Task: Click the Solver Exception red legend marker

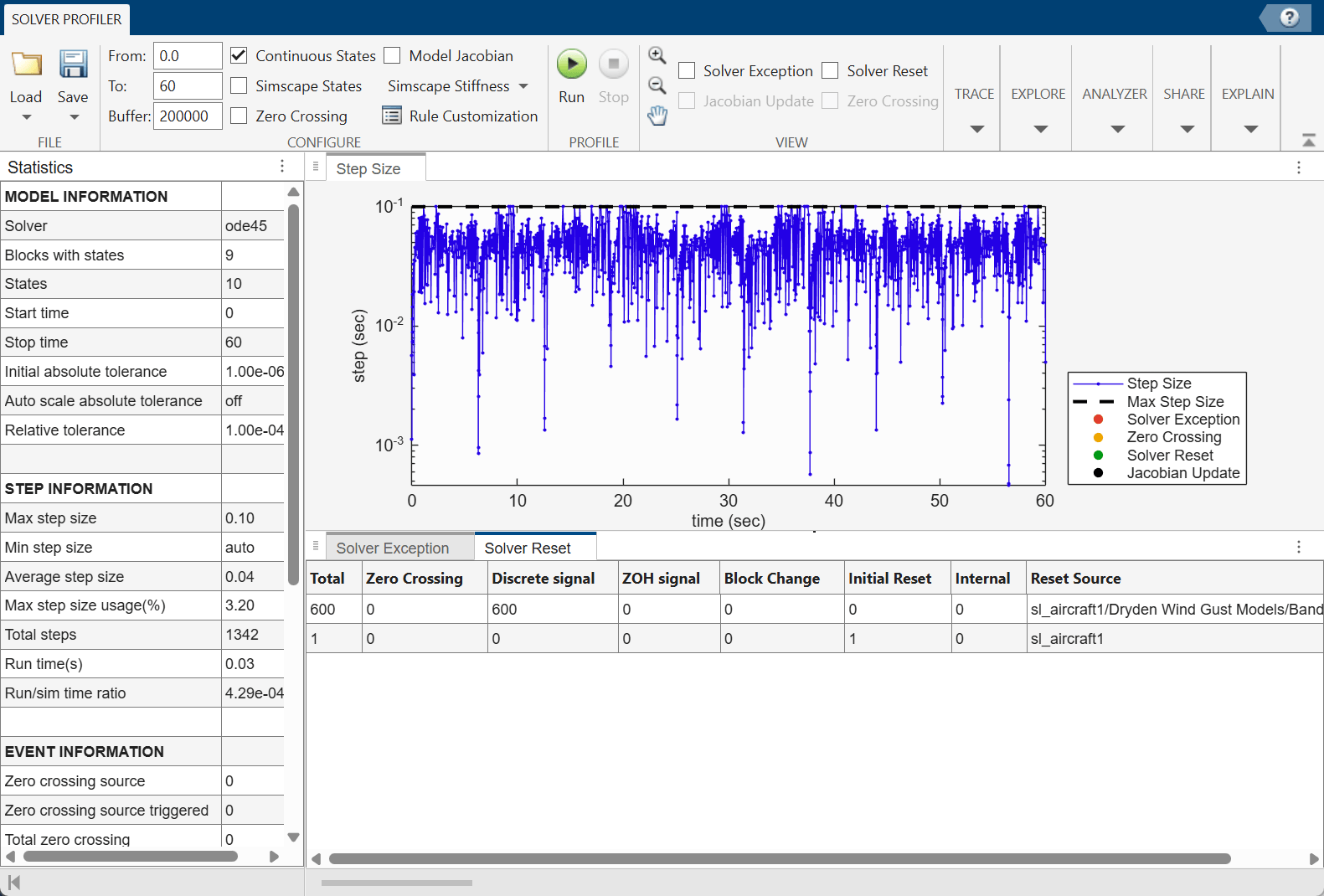Action: (x=1098, y=420)
